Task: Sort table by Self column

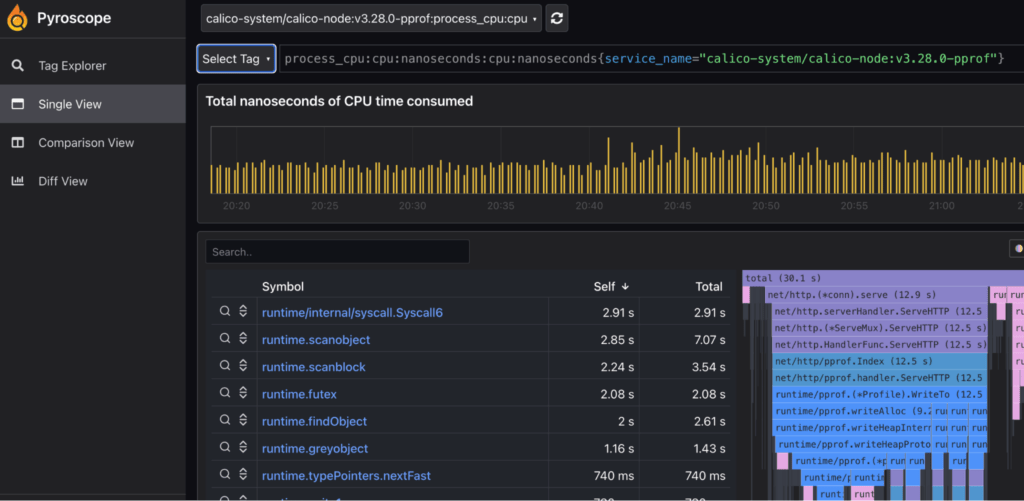Action: (x=611, y=286)
